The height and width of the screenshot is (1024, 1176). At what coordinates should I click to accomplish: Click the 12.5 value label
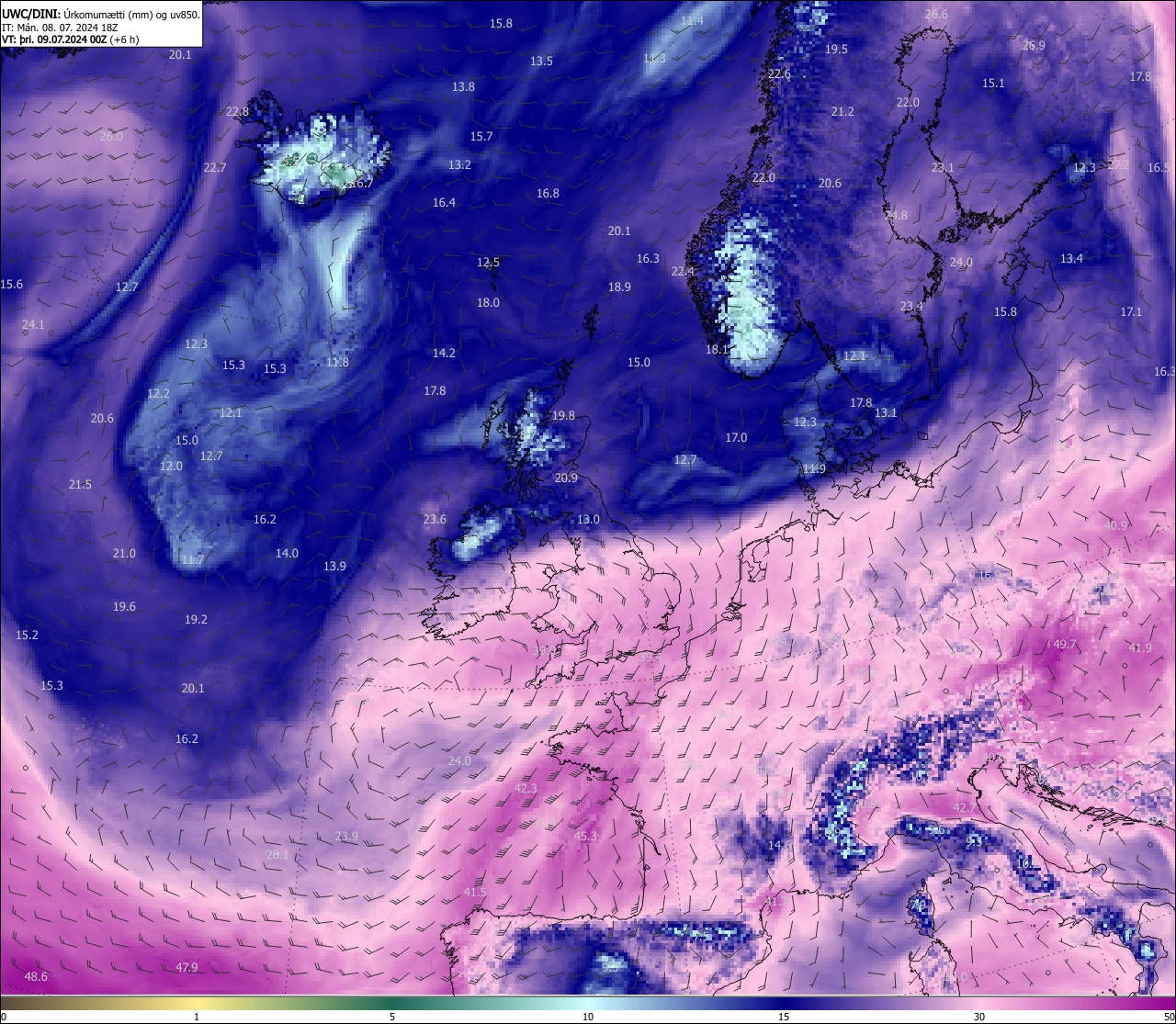488,263
